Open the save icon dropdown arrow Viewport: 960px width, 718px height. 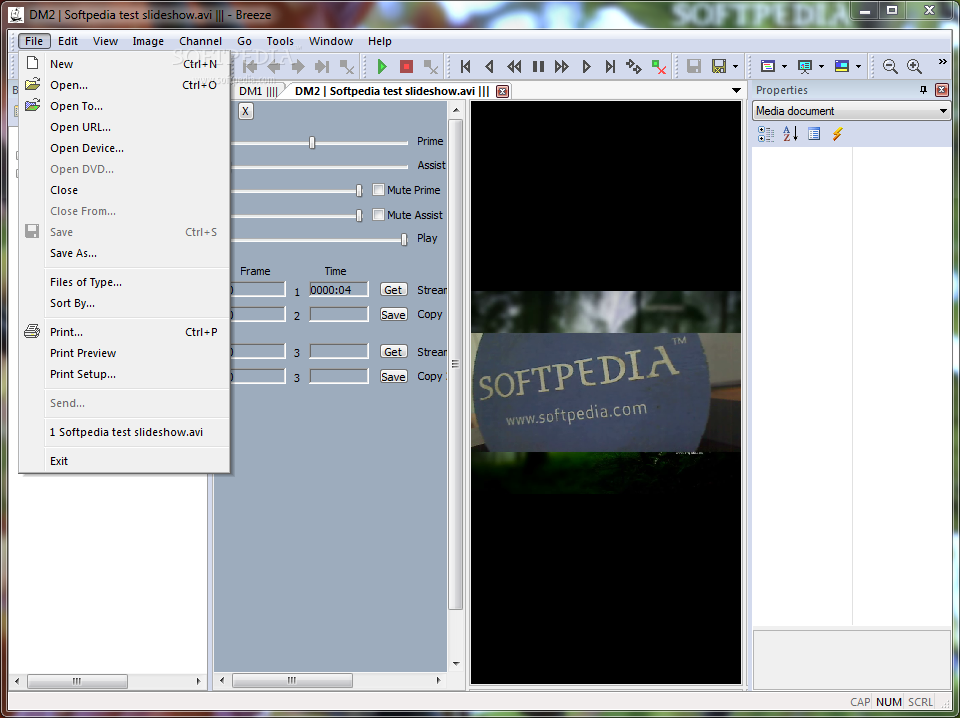(x=735, y=67)
